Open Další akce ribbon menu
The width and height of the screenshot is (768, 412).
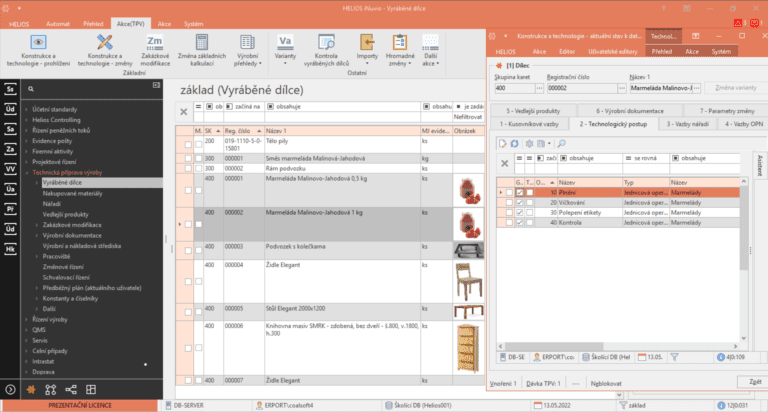click(x=431, y=50)
